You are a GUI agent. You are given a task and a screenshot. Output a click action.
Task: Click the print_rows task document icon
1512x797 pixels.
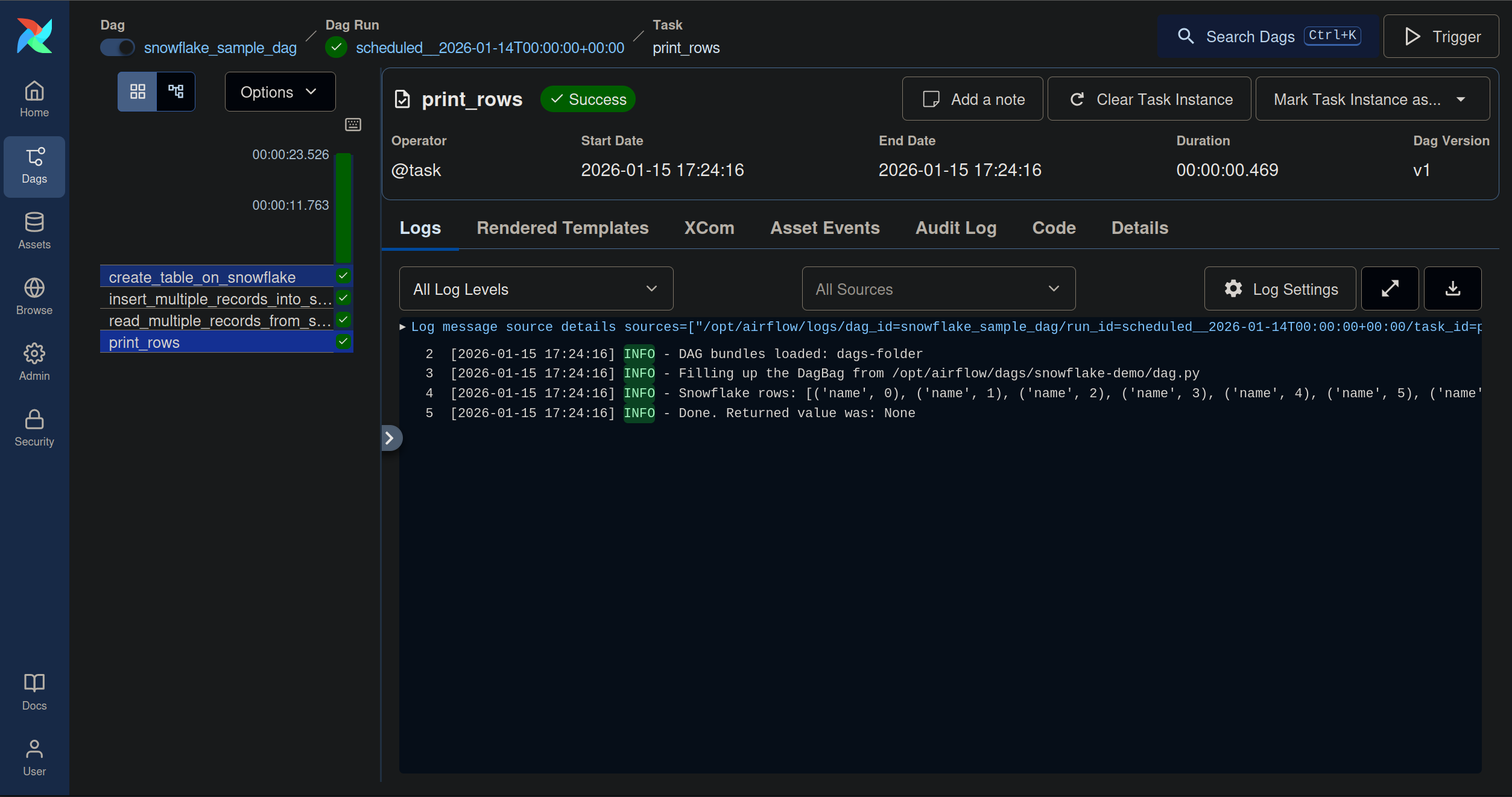(x=402, y=99)
